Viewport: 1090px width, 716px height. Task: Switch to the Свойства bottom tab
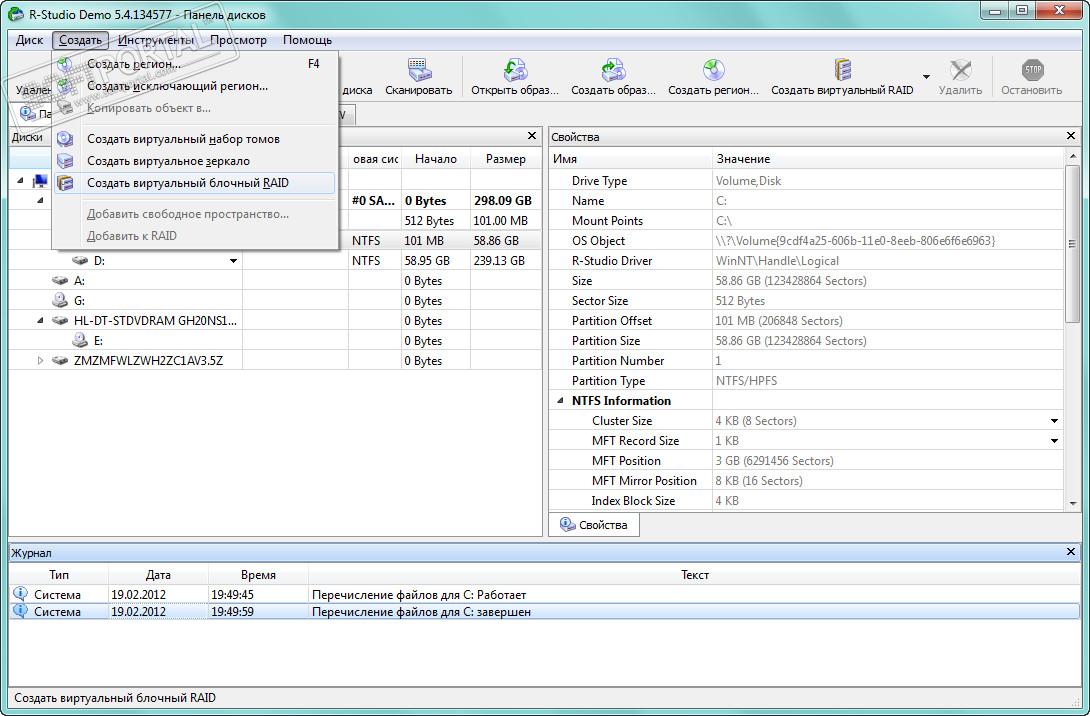pyautogui.click(x=594, y=525)
